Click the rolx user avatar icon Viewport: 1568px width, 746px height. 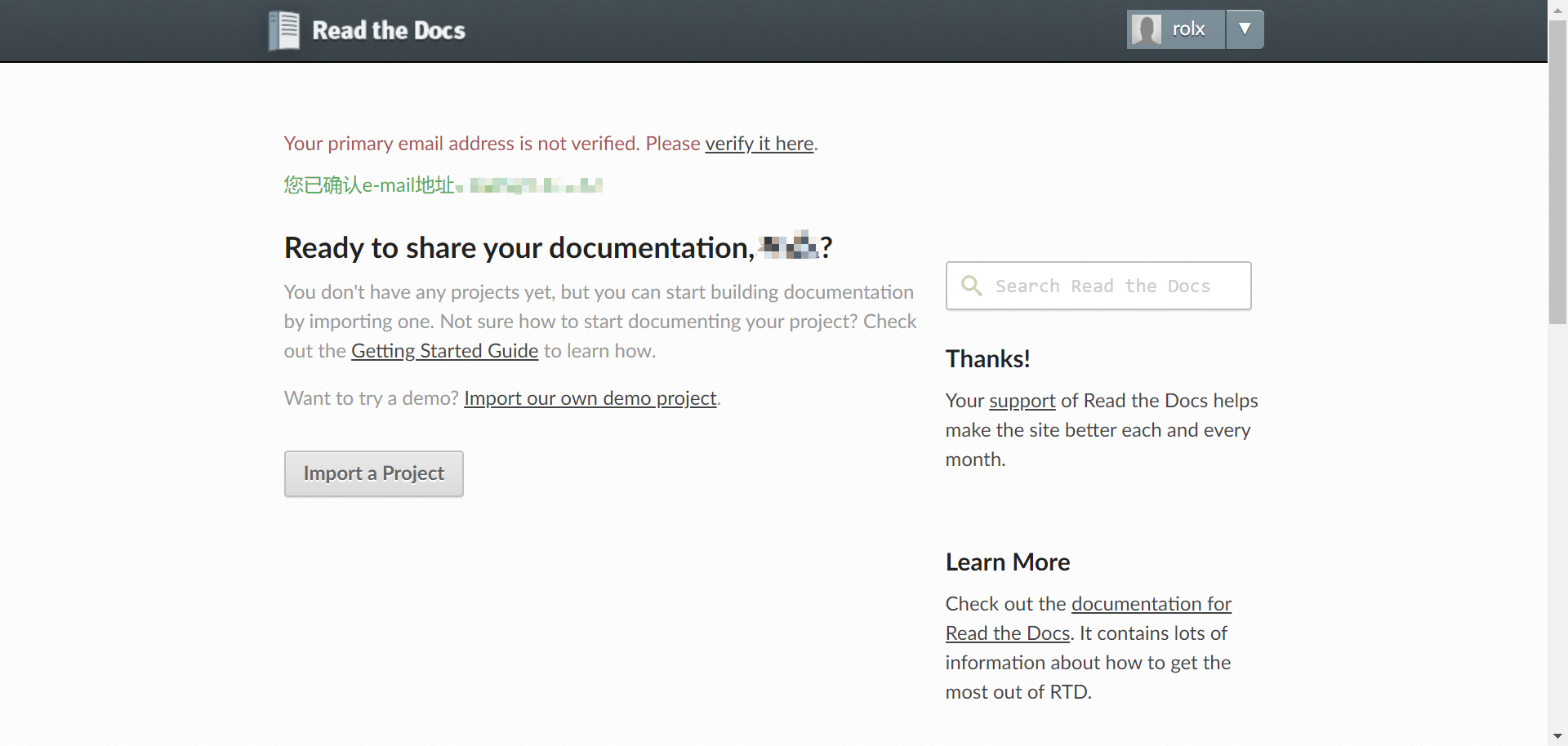pyautogui.click(x=1146, y=29)
